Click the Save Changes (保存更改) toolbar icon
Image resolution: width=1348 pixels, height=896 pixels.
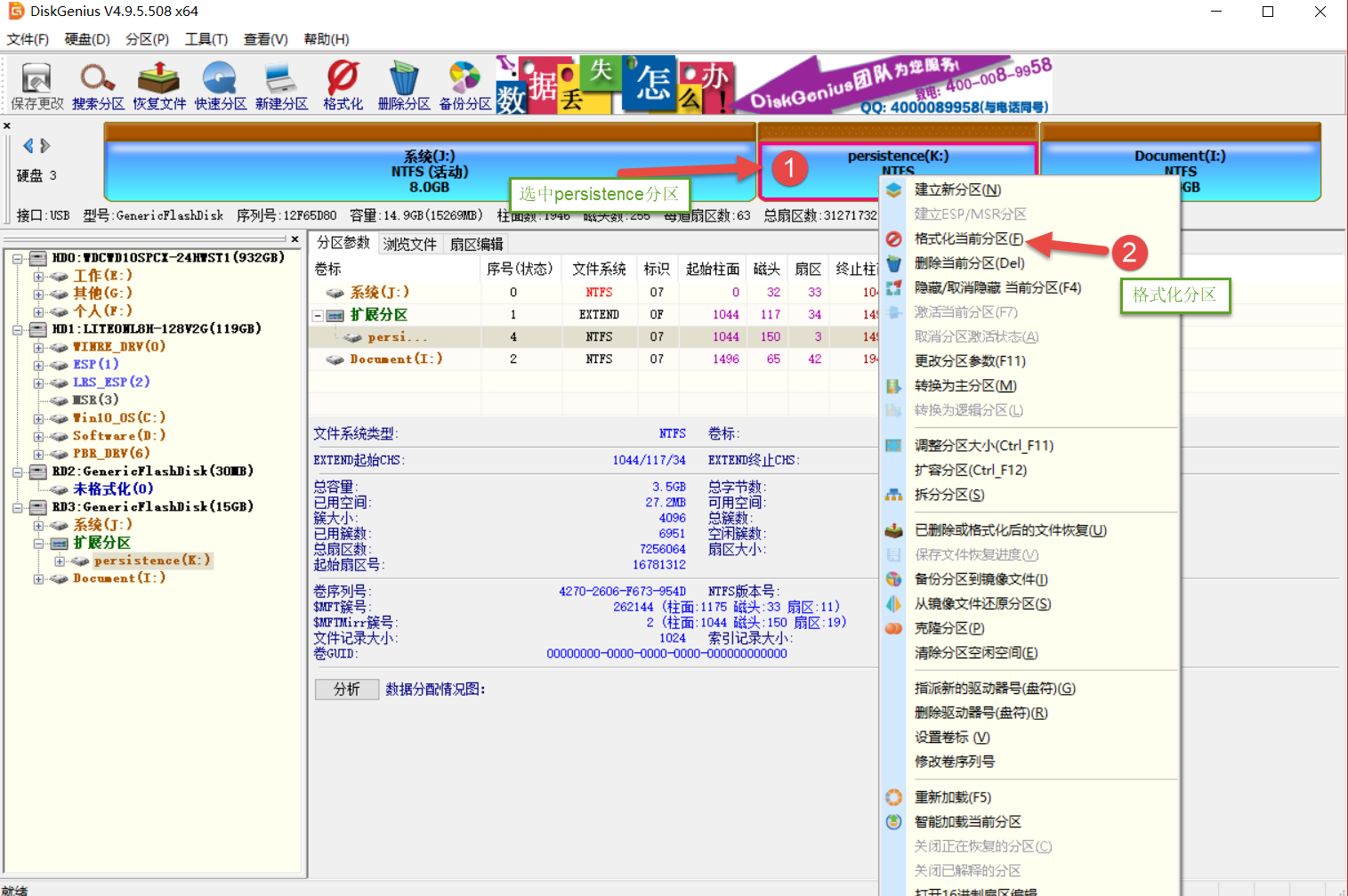(36, 86)
